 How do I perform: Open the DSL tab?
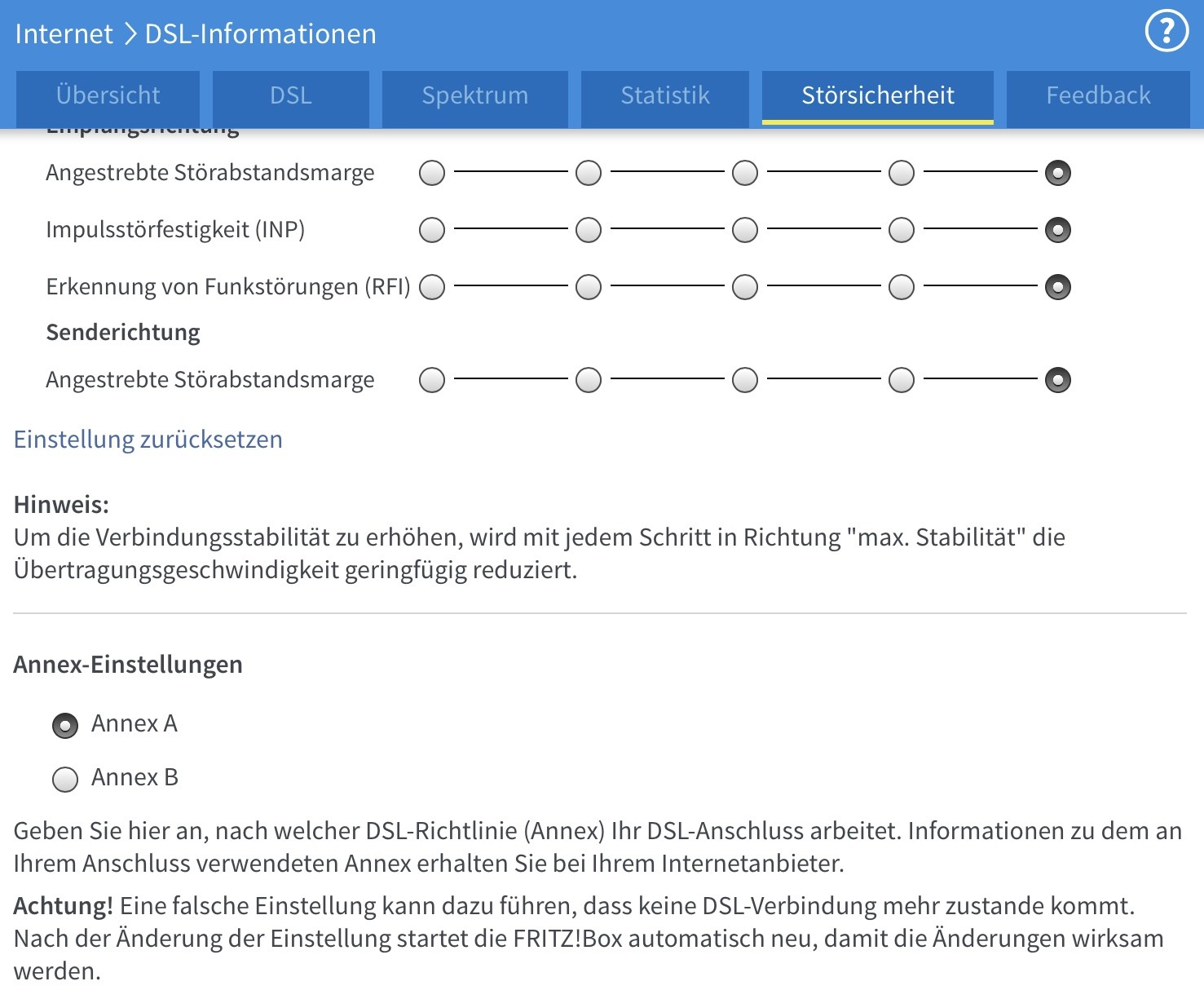point(290,96)
